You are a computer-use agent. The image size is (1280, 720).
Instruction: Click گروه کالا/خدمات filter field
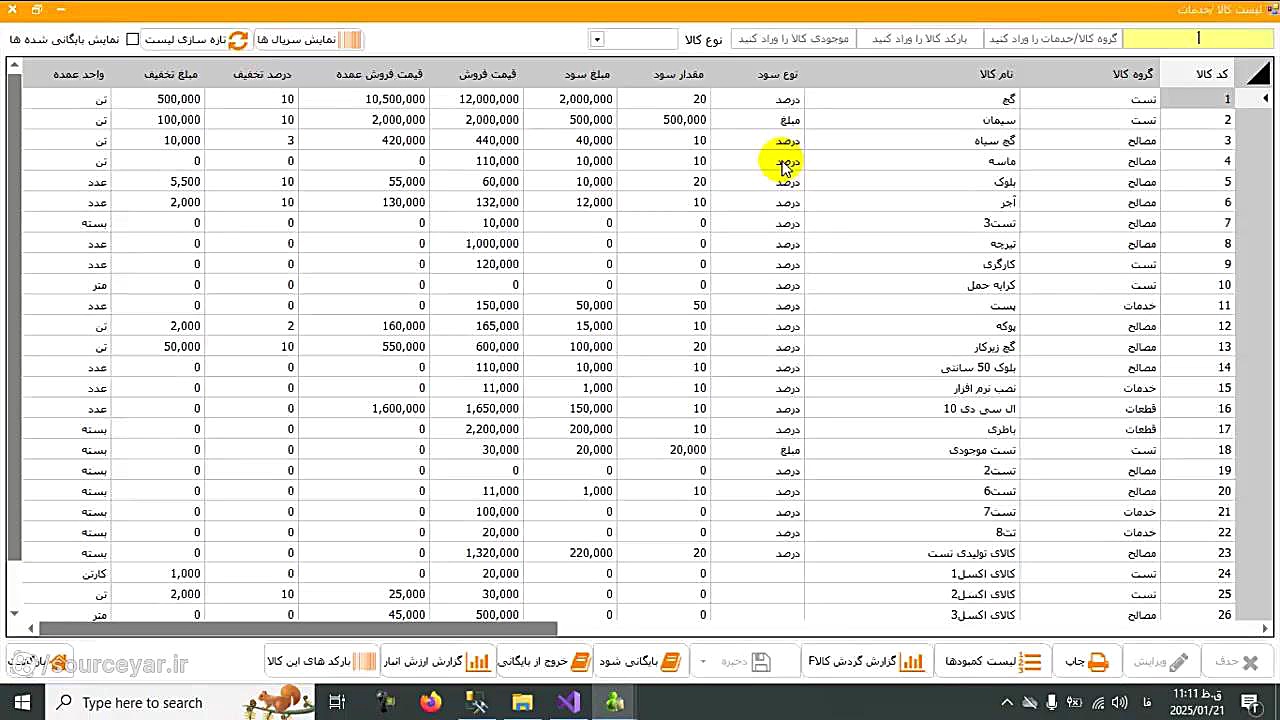1053,39
